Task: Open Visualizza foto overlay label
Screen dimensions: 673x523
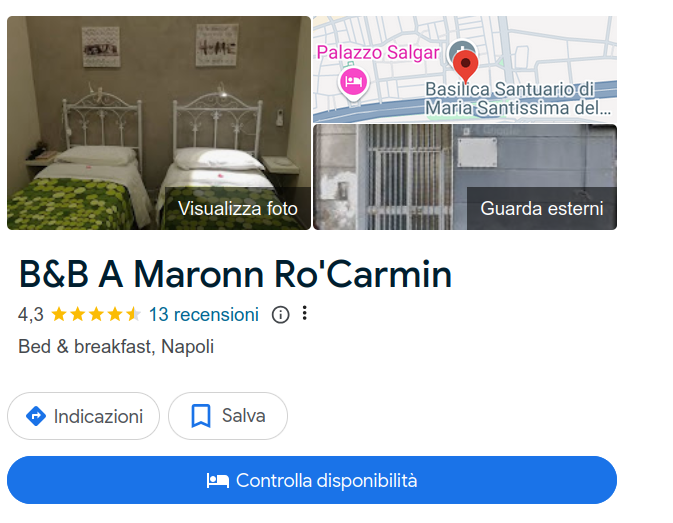Action: click(x=238, y=209)
